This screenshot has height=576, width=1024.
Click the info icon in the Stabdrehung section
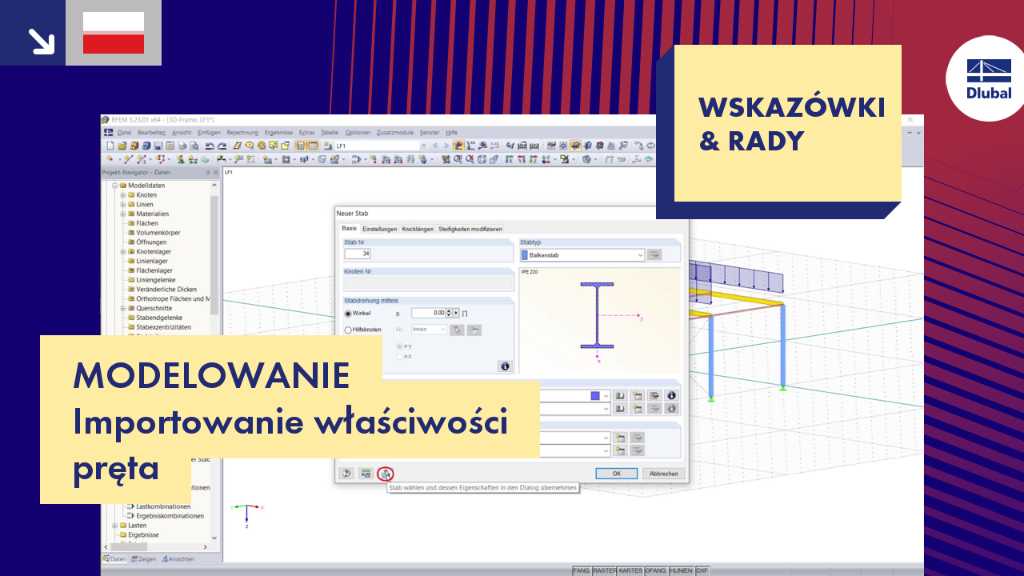point(504,366)
